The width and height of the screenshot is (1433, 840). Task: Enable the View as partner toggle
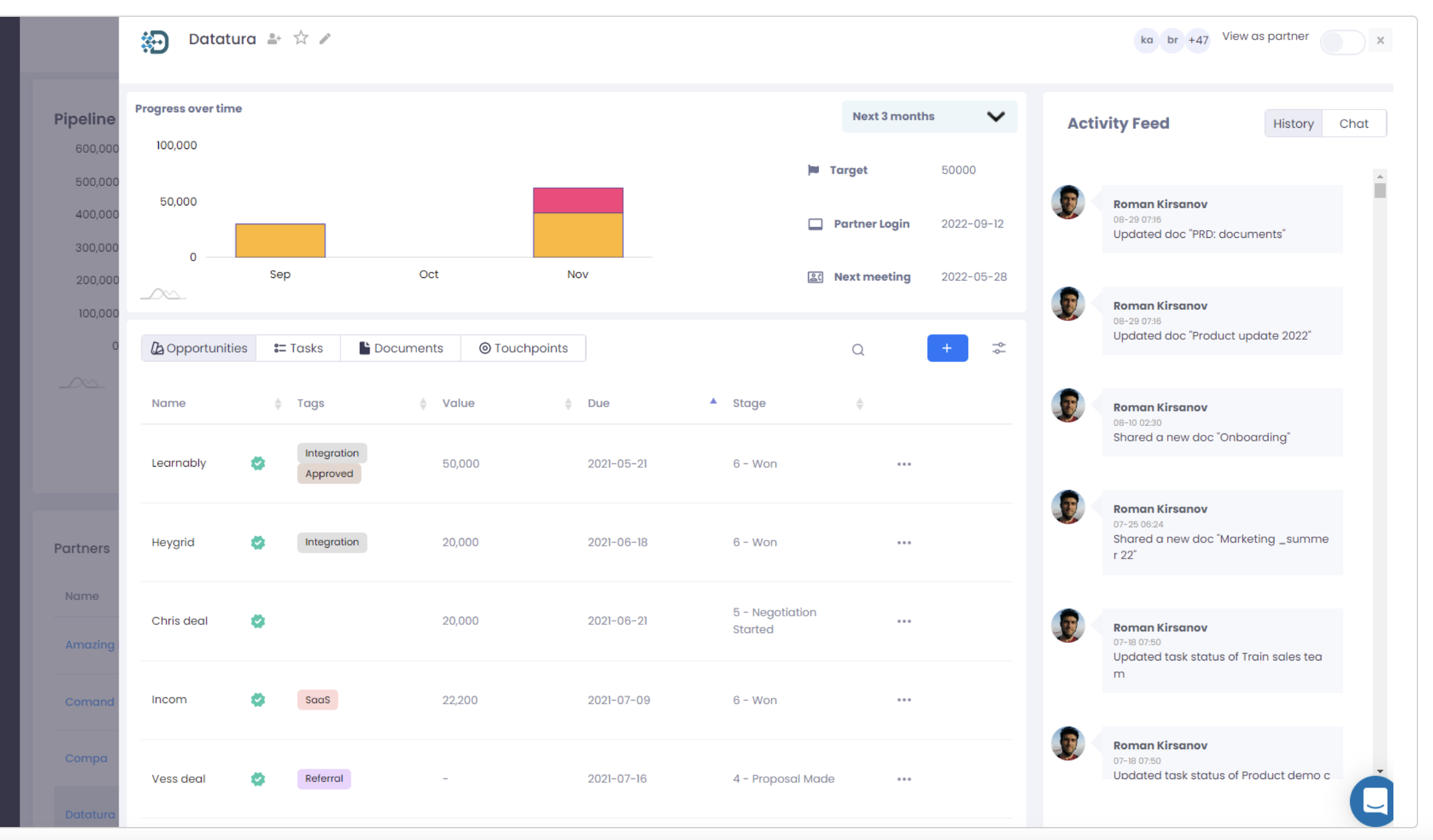point(1342,41)
